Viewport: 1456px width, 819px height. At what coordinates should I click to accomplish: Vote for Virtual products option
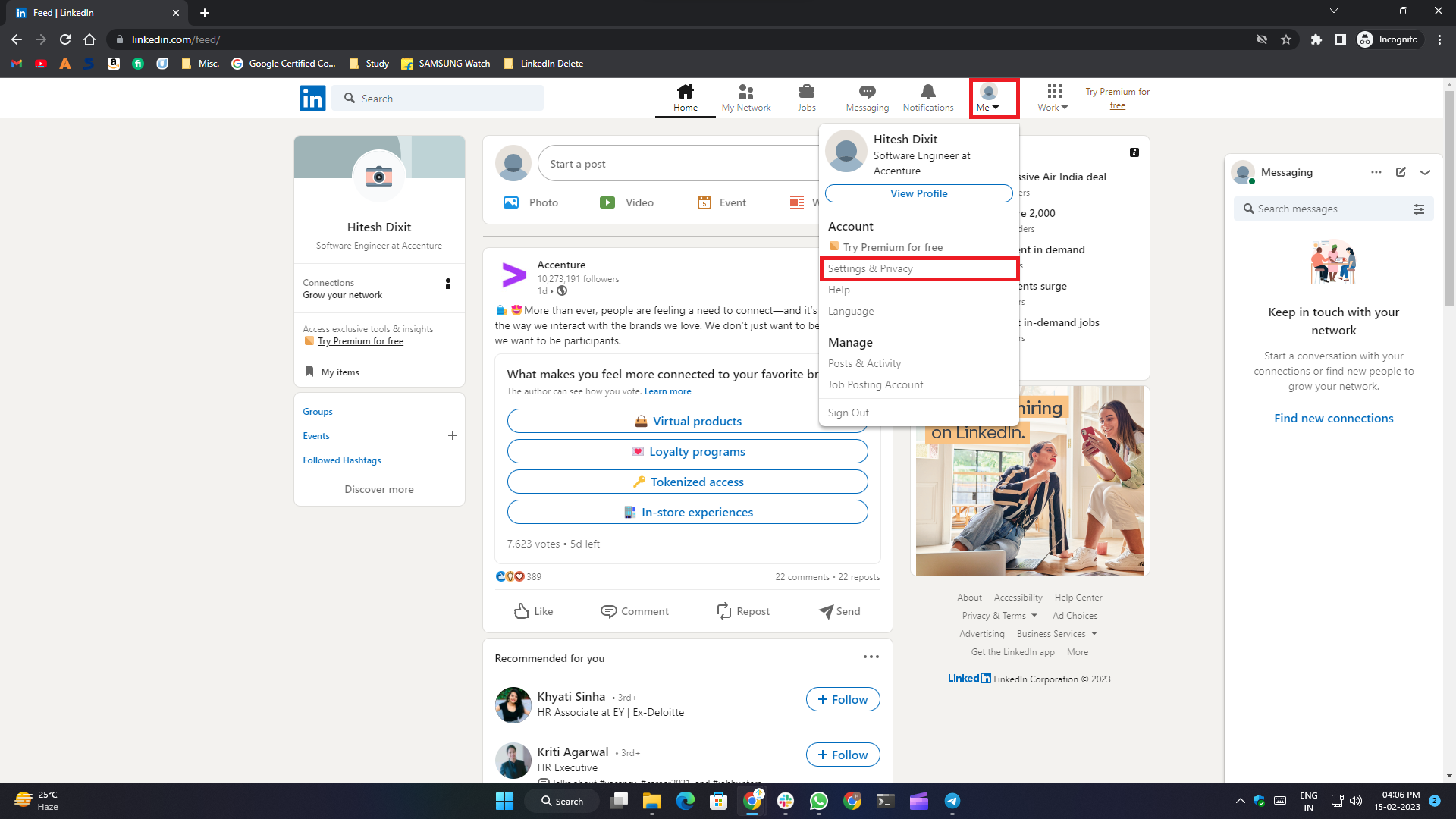(687, 421)
